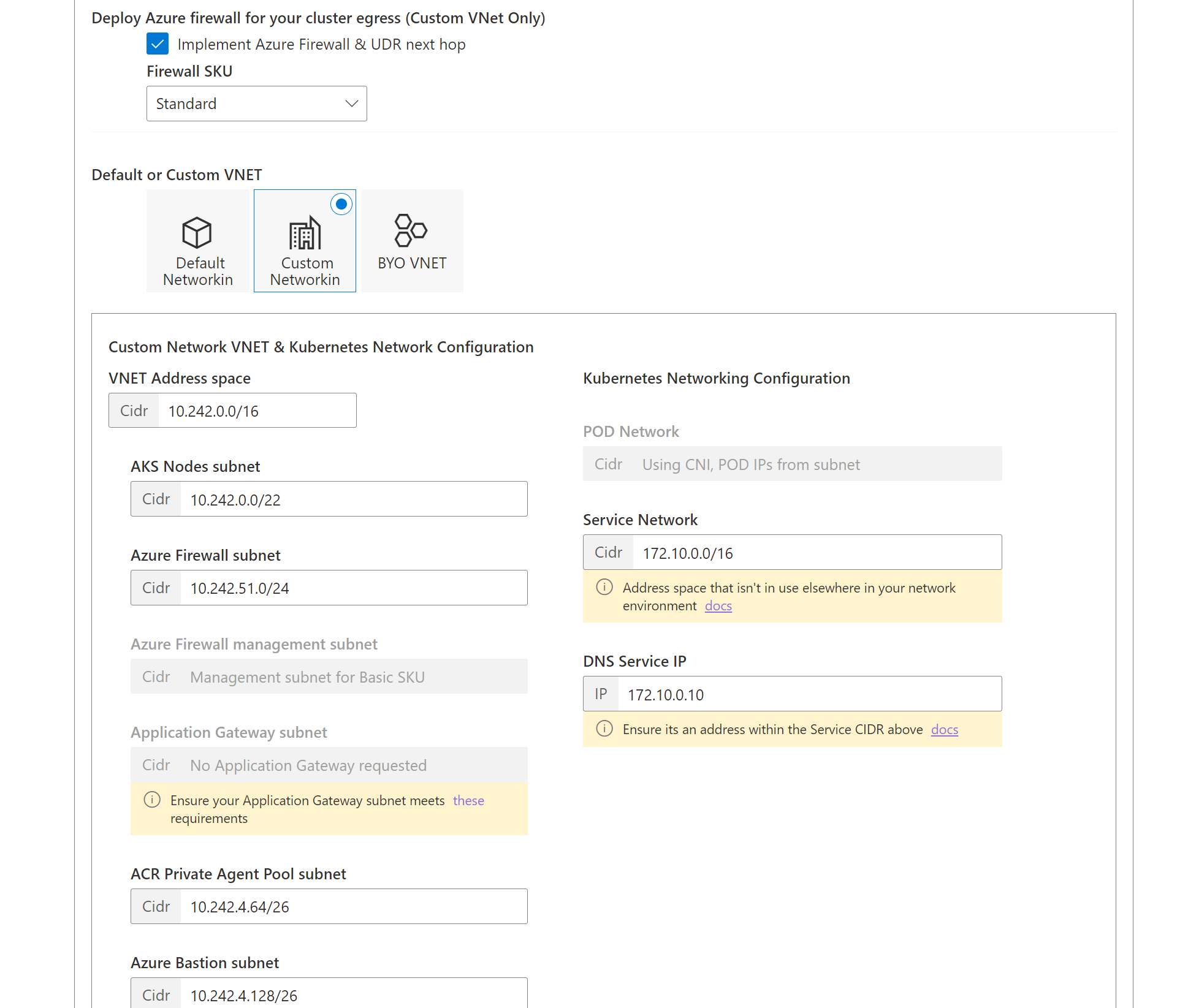Image resolution: width=1188 pixels, height=1008 pixels.
Task: Open the Firewall SKU dropdown
Action: click(x=256, y=103)
